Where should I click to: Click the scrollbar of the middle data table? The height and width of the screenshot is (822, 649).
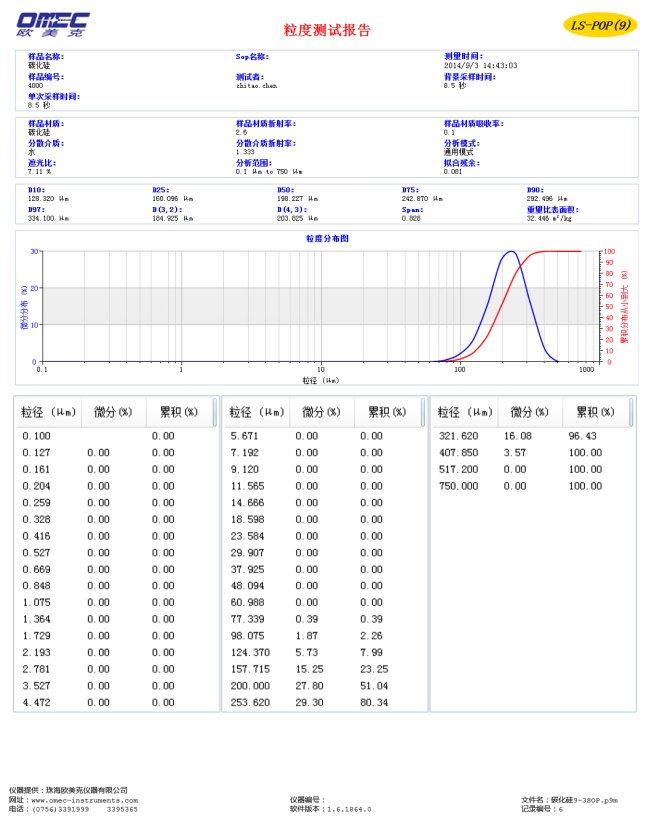tap(423, 412)
